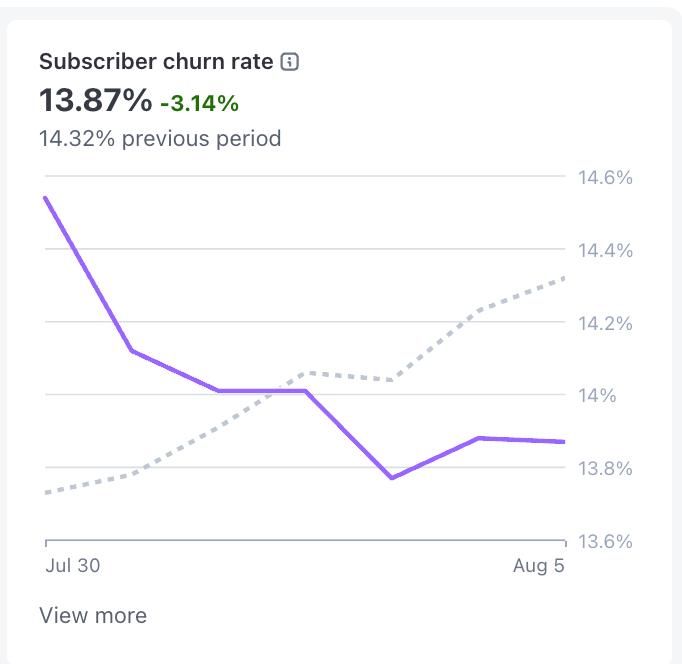Click the 14.6% y-axis label

[x=605, y=178]
